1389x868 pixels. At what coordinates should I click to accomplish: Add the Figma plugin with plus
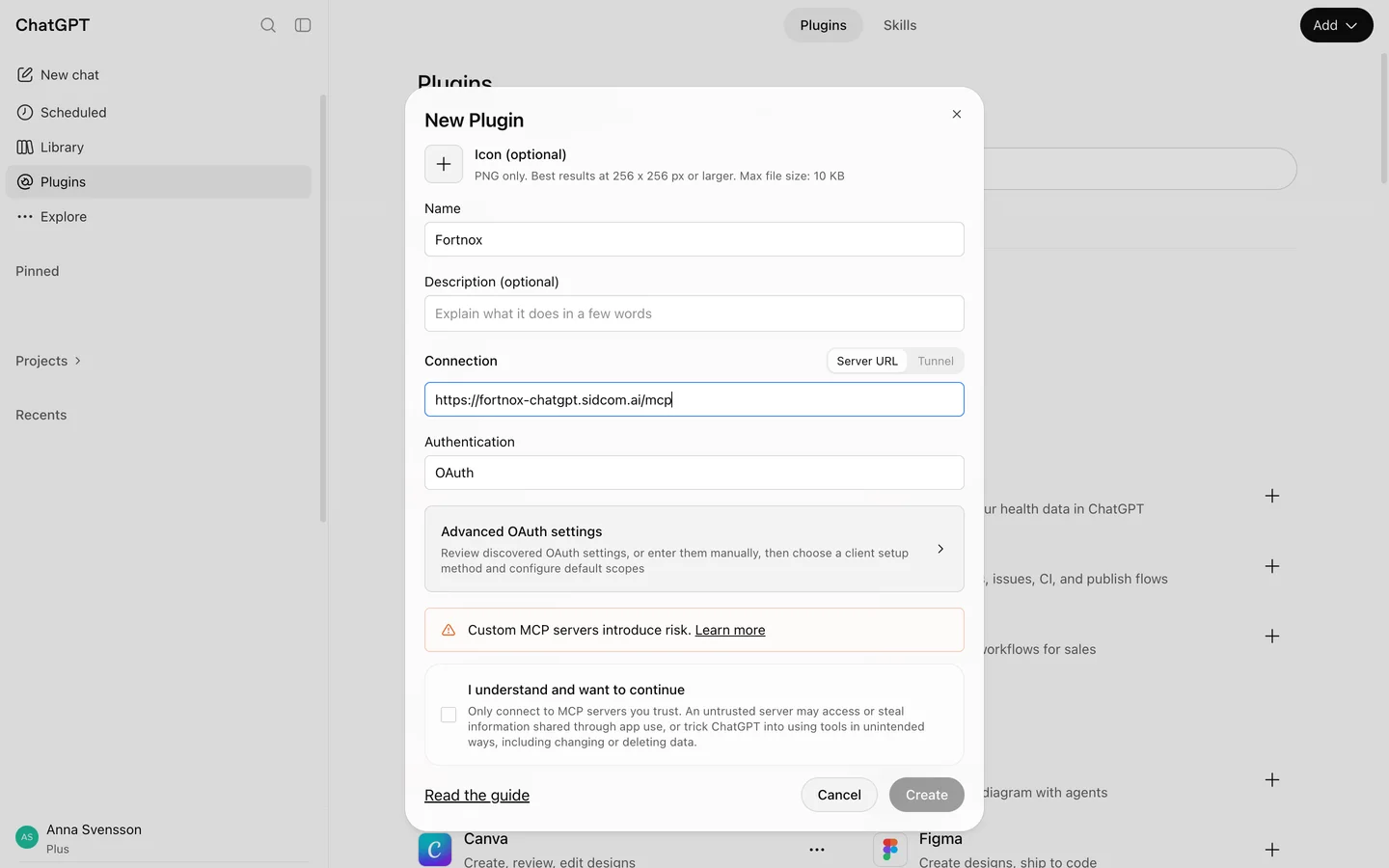pyautogui.click(x=1272, y=850)
